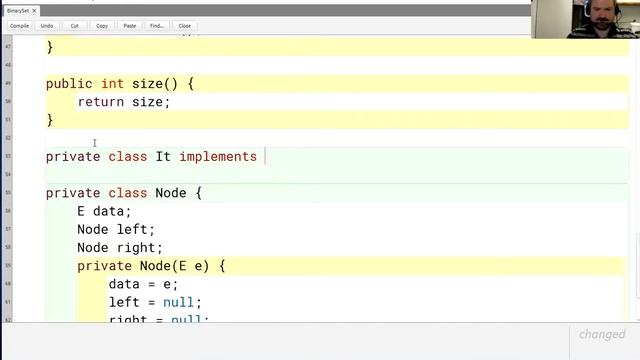
Task: Close the BinarySet tab with X
Action: pyautogui.click(x=34, y=11)
